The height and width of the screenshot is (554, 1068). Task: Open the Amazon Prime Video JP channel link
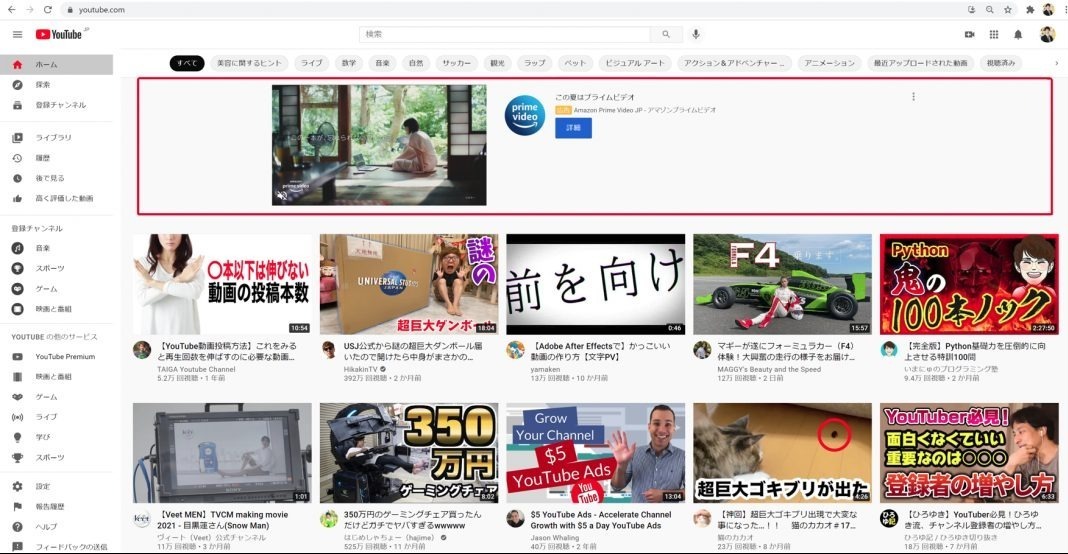(644, 110)
